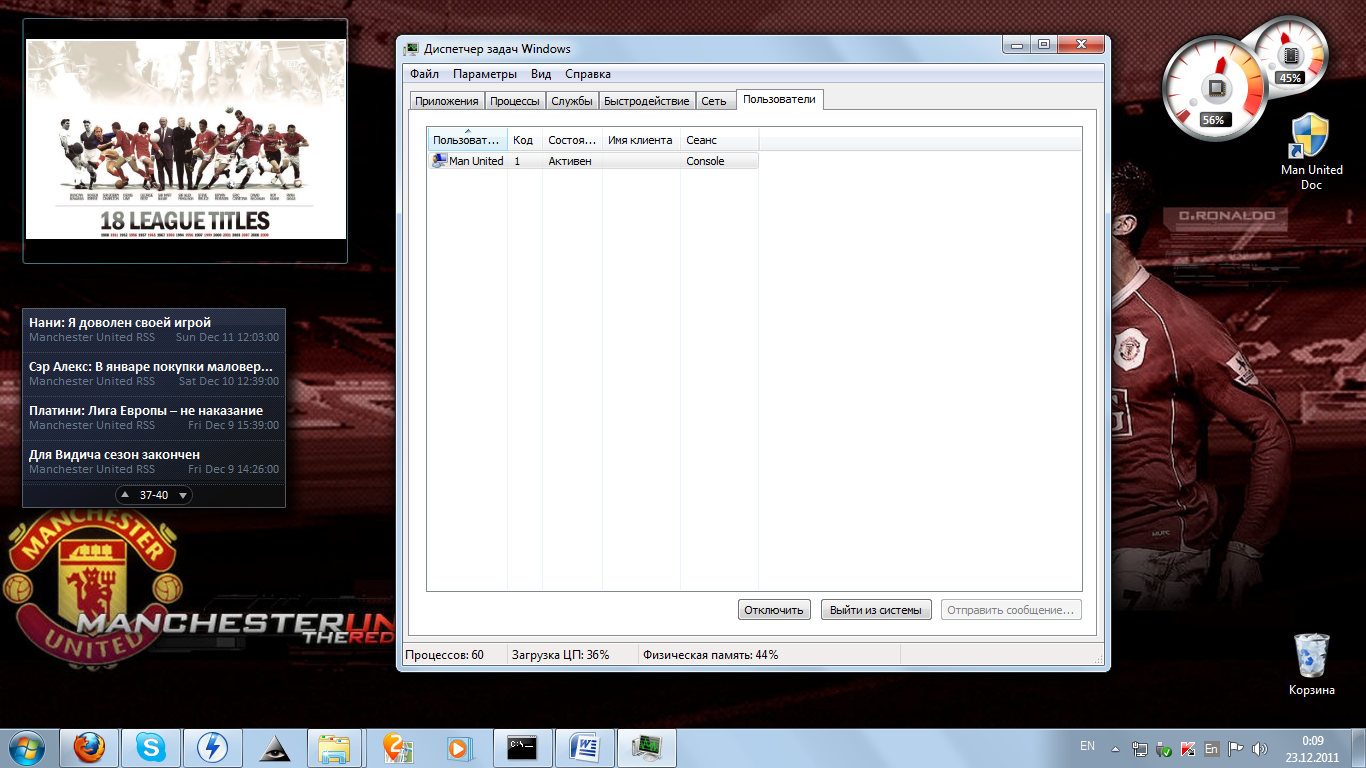The image size is (1366, 768).
Task: Select the Console session cell
Action: tap(705, 161)
